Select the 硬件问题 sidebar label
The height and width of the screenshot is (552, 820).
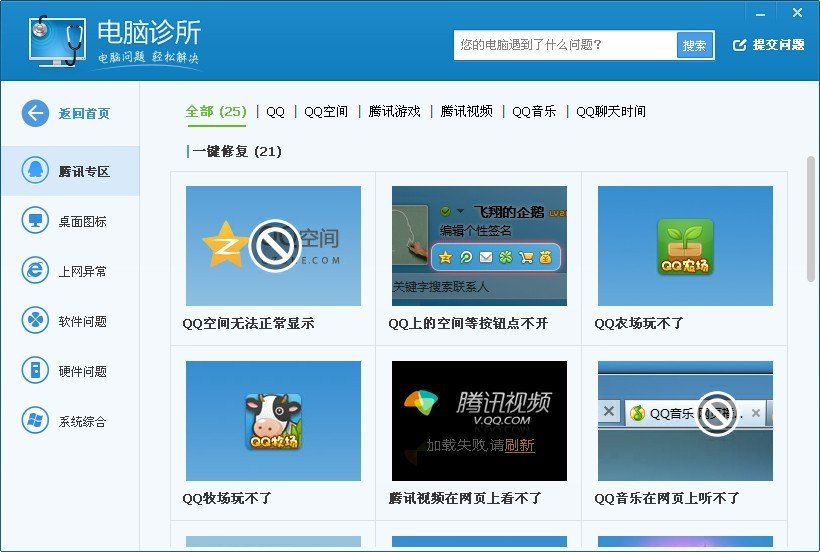point(83,371)
